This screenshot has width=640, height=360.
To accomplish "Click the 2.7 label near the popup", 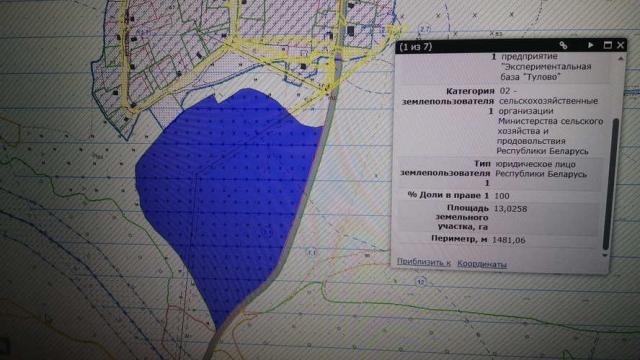I will pos(425,29).
